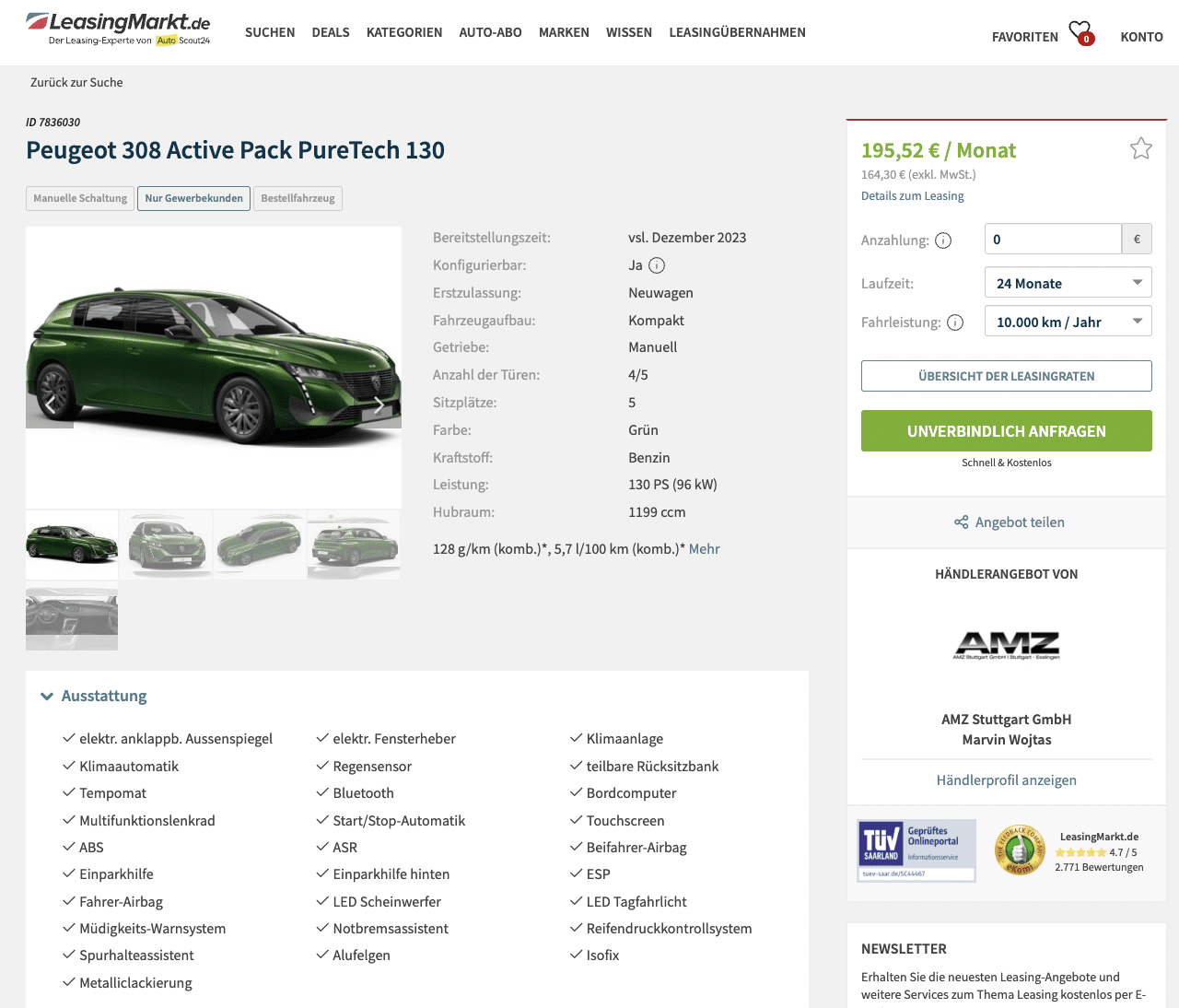Show previous car image arrow
Image resolution: width=1179 pixels, height=1008 pixels.
coord(50,404)
